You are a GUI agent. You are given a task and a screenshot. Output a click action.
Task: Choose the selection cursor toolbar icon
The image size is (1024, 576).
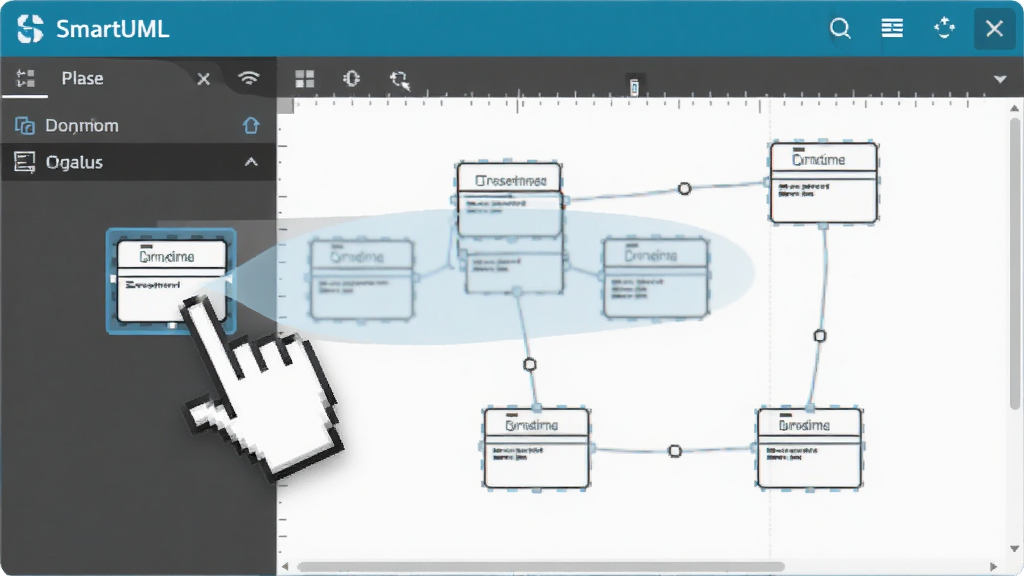400,80
